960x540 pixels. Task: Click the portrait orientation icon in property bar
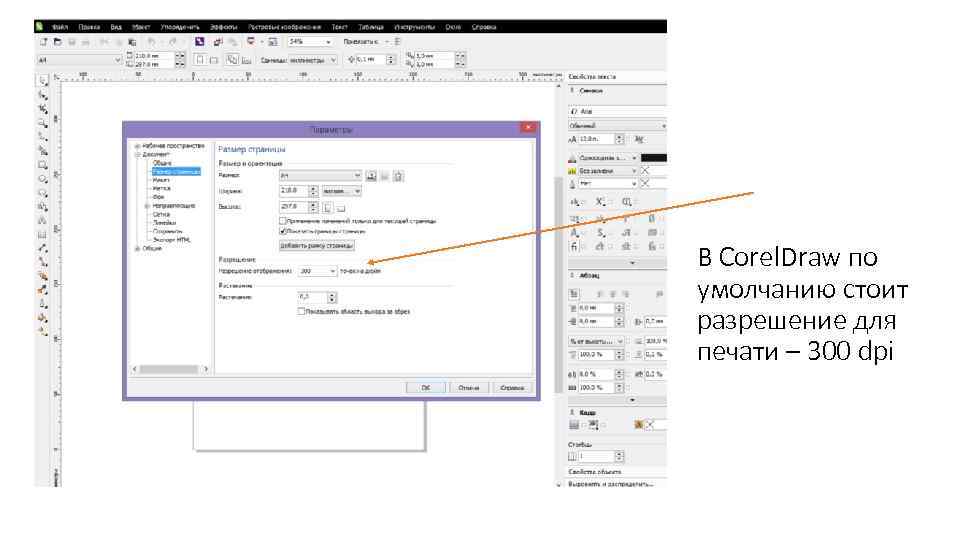point(200,60)
